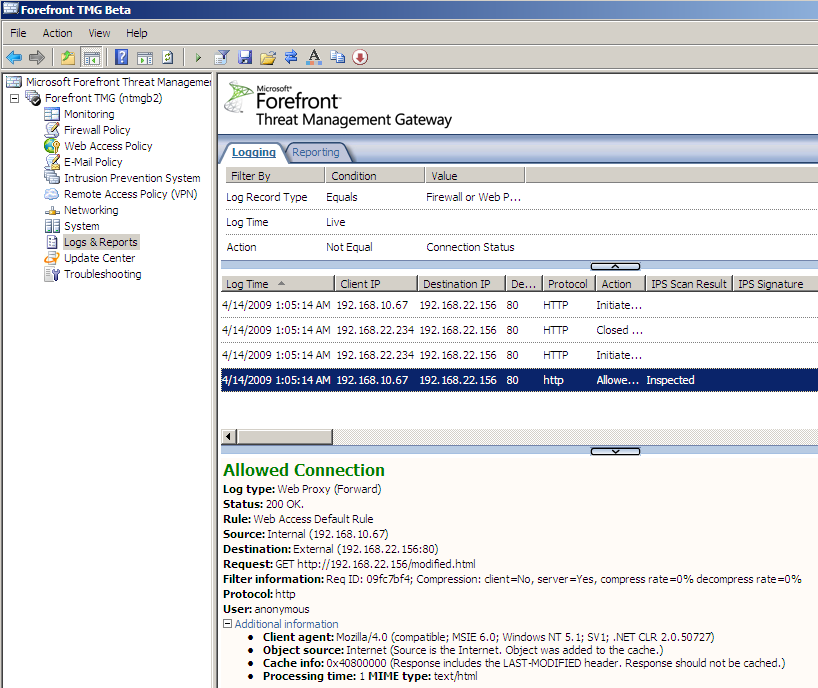Open the View menu
Viewport: 818px width, 688px height.
(x=99, y=33)
